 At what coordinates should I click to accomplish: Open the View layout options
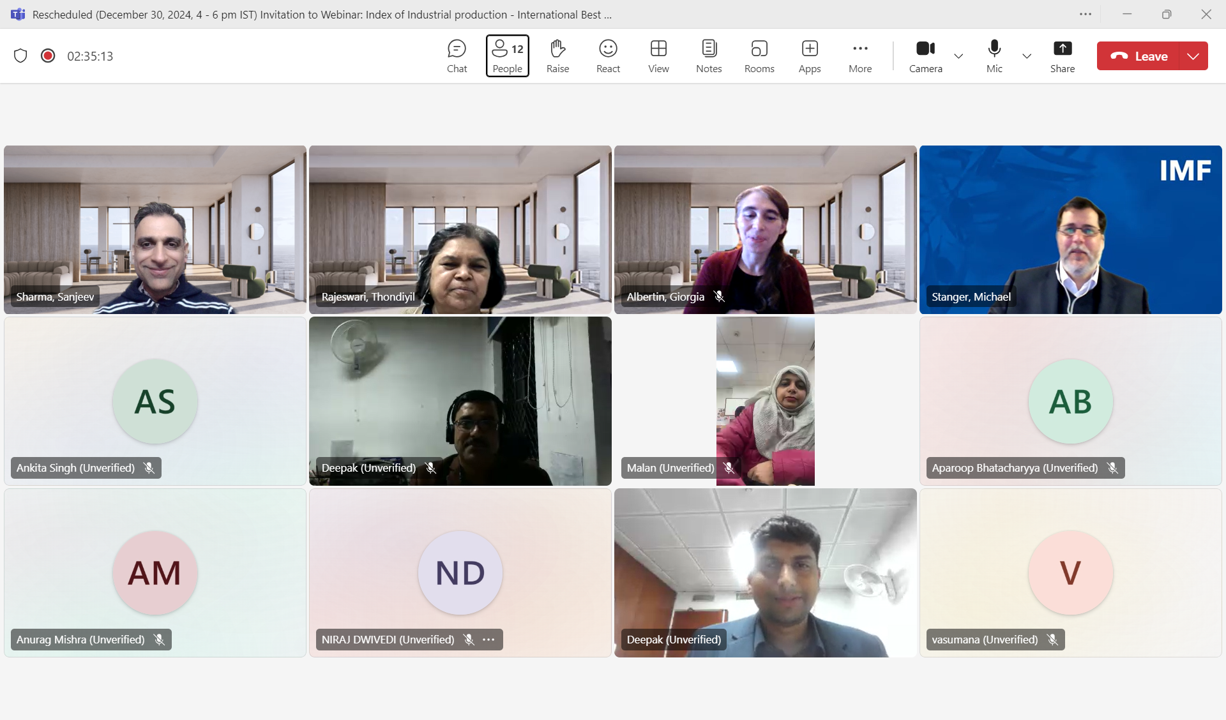(658, 56)
